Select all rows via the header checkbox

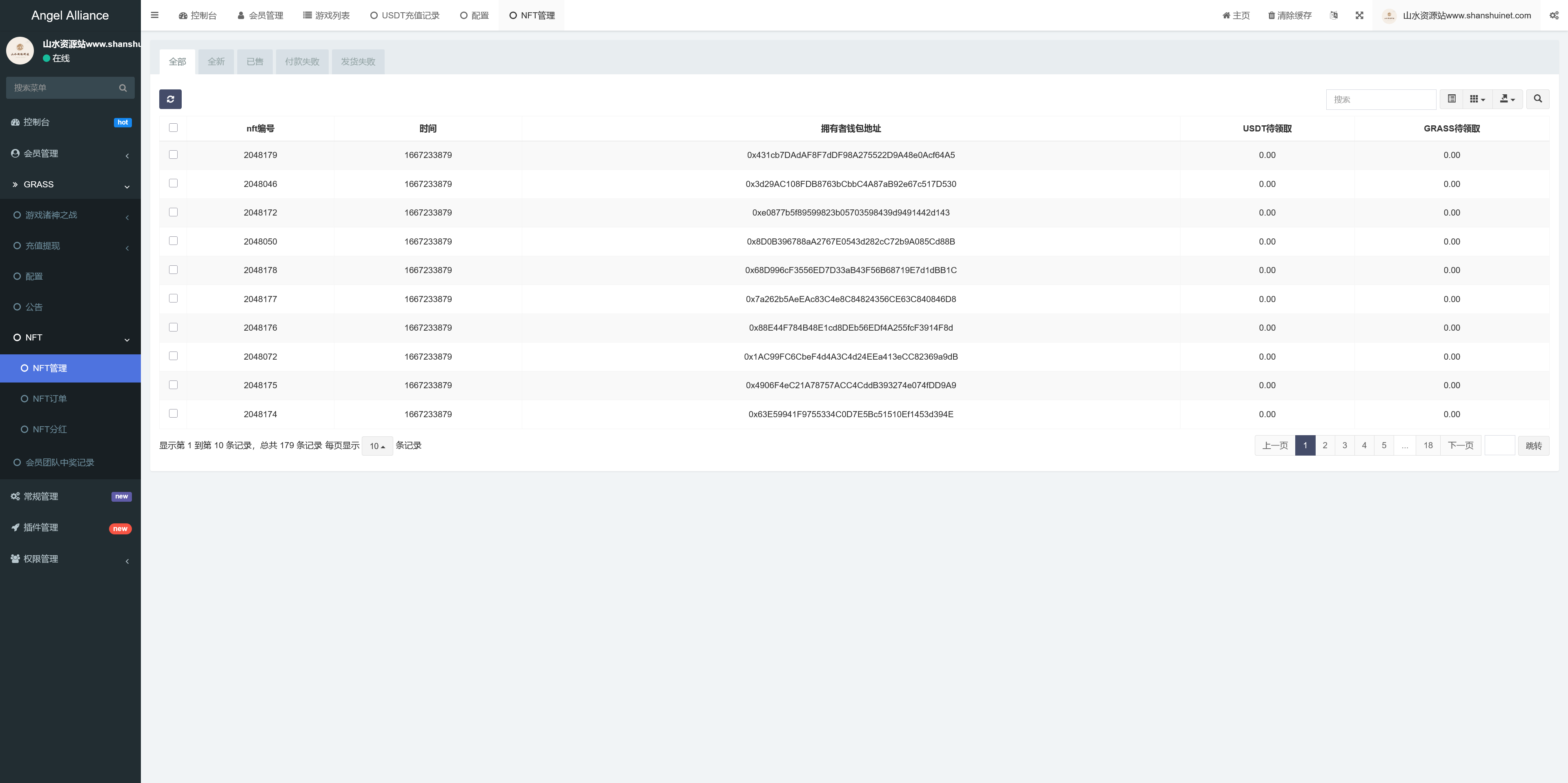174,127
